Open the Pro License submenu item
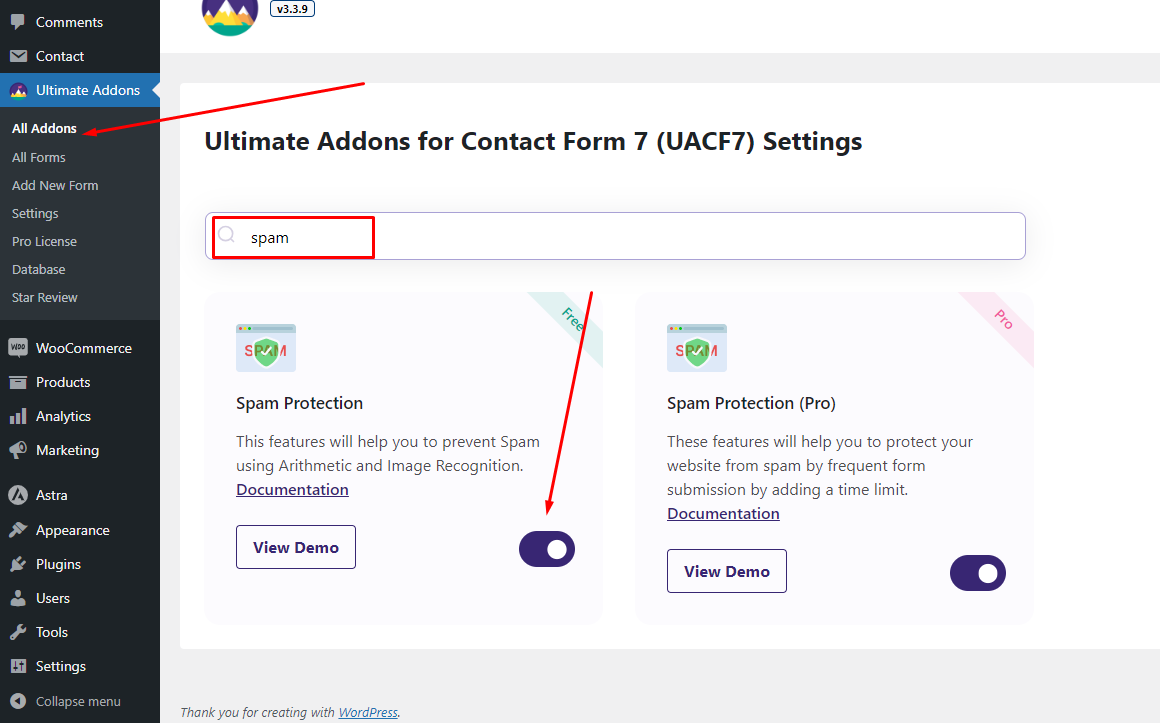This screenshot has height=723, width=1160. (44, 241)
